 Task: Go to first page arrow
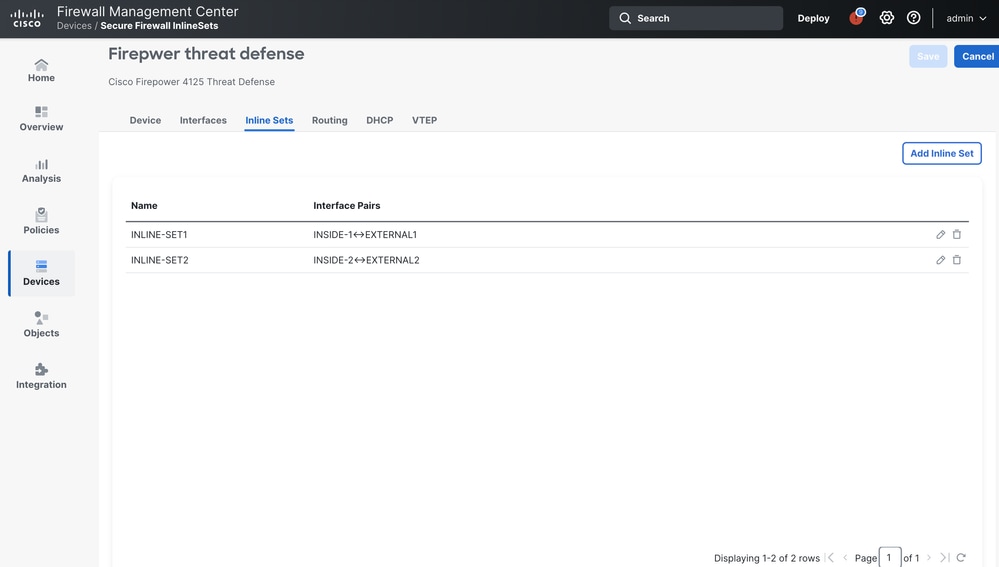click(830, 557)
